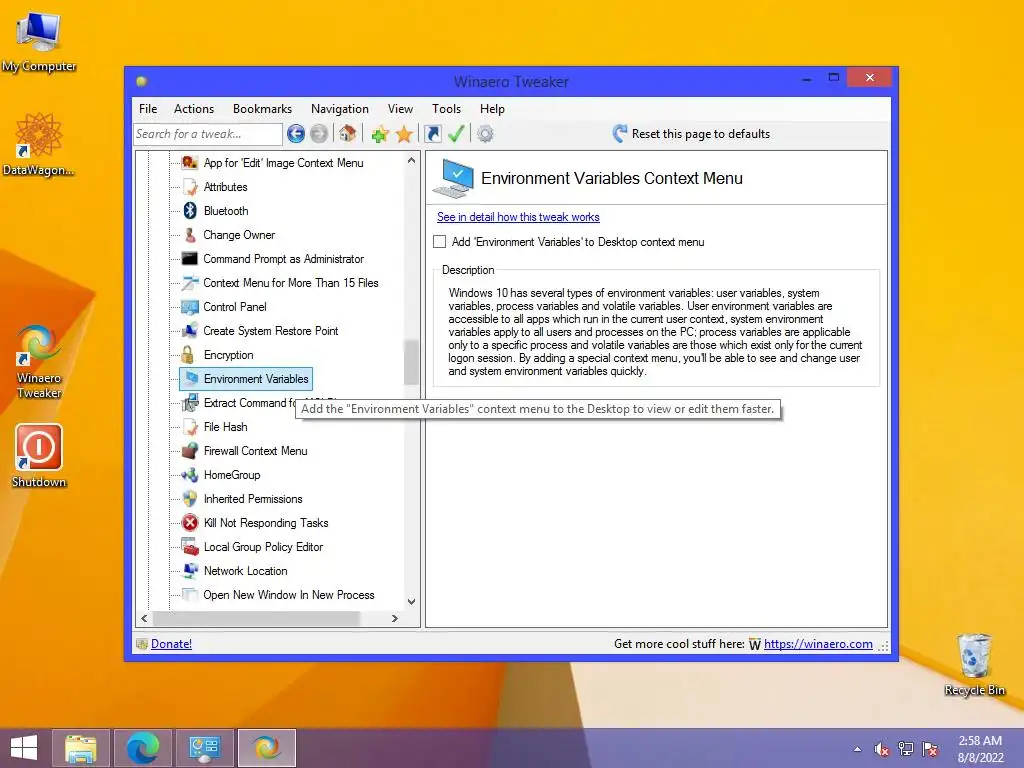The image size is (1024, 768).
Task: Open the Help menu
Action: [492, 109]
